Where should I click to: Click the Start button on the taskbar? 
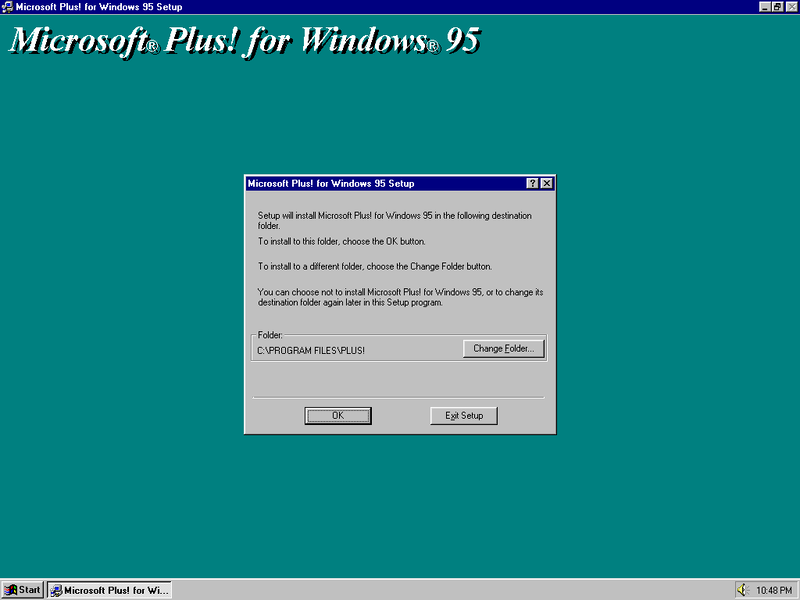21,589
